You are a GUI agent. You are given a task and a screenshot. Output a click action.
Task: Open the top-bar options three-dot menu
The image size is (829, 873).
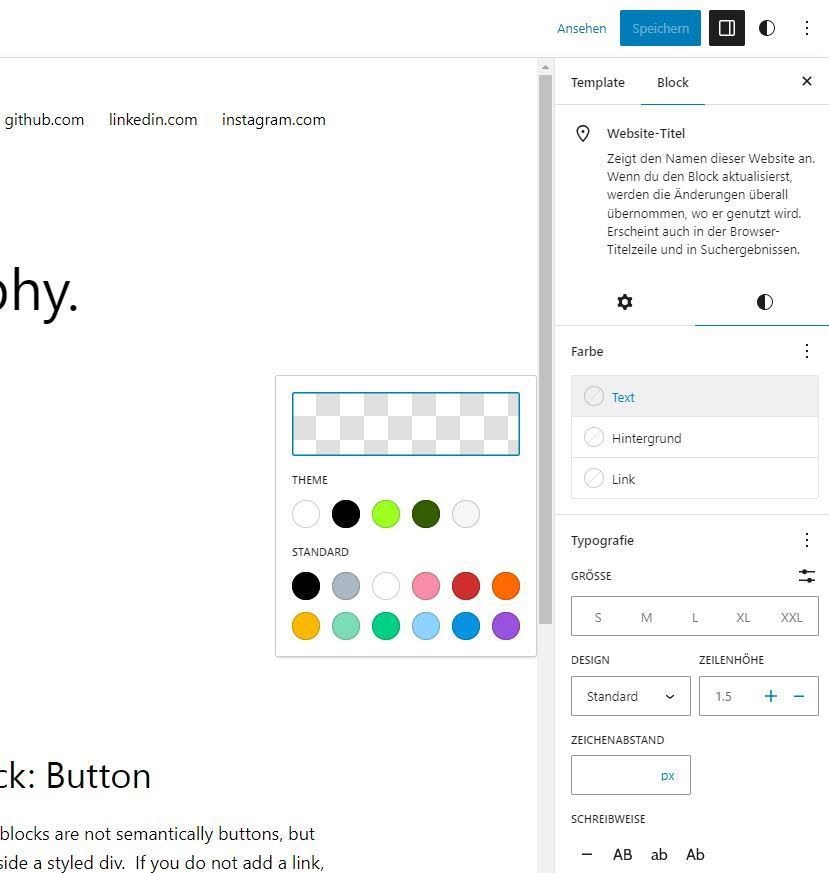[807, 28]
